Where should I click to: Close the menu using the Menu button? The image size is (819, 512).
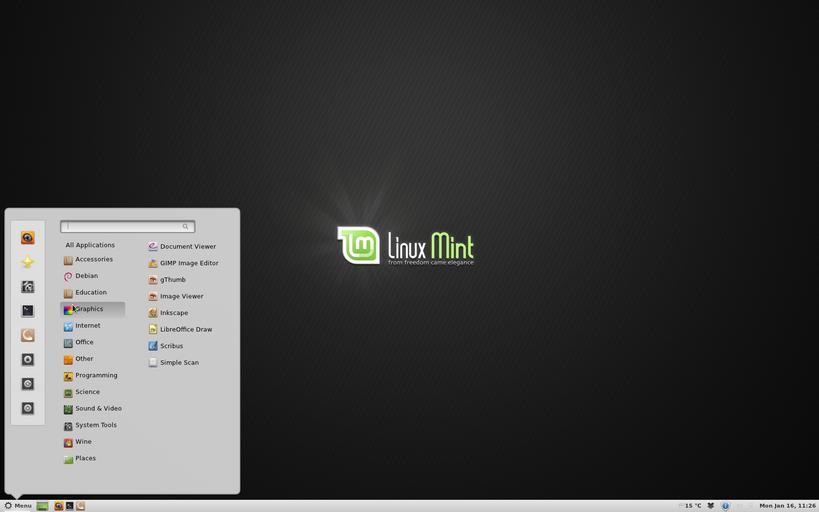pyautogui.click(x=18, y=506)
